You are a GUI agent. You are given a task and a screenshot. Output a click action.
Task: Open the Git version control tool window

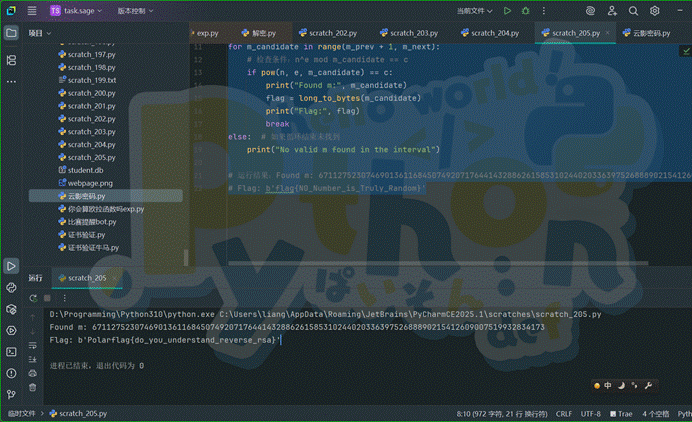pos(11,394)
